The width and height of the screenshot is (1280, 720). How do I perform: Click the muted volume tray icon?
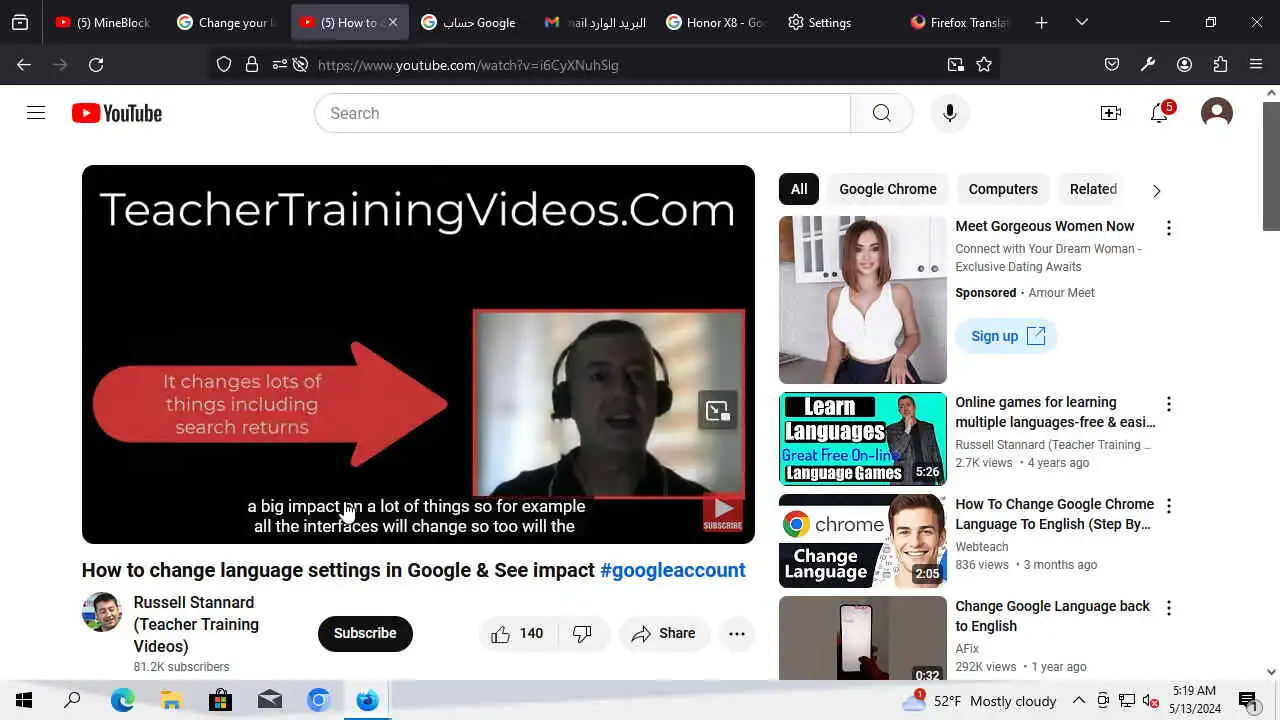click(x=1151, y=701)
